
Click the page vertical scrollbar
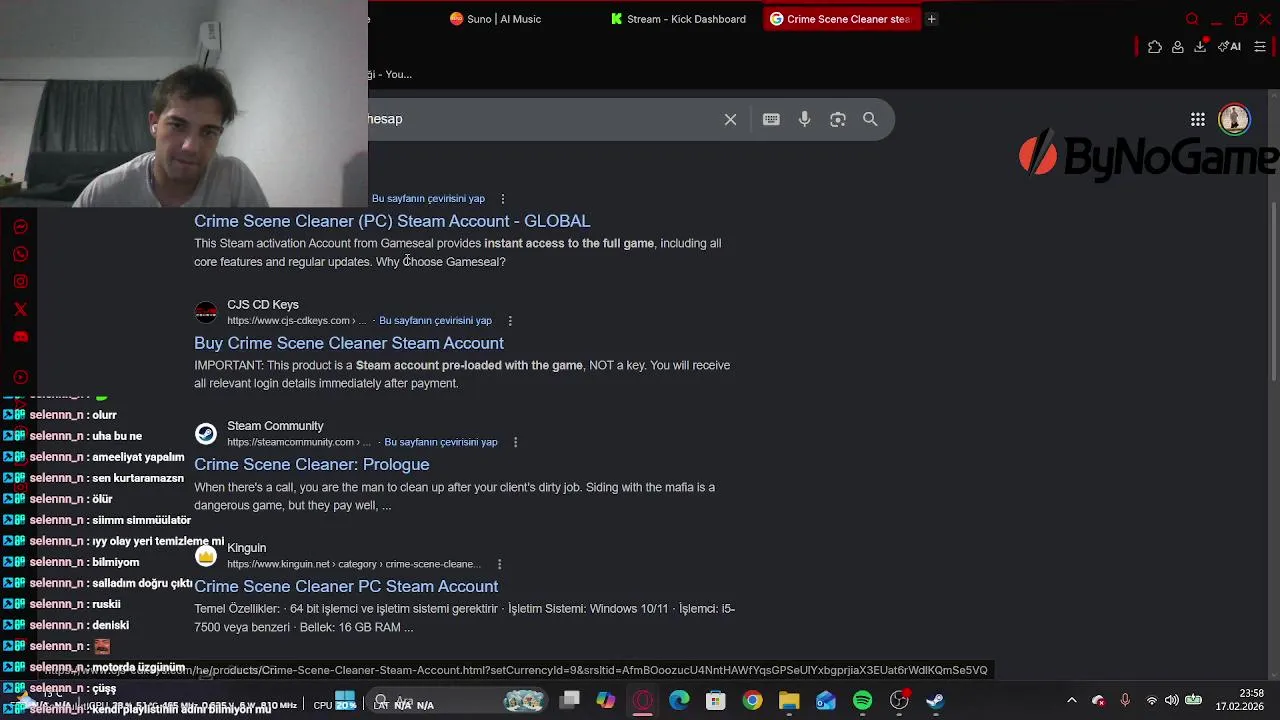coord(1274,290)
